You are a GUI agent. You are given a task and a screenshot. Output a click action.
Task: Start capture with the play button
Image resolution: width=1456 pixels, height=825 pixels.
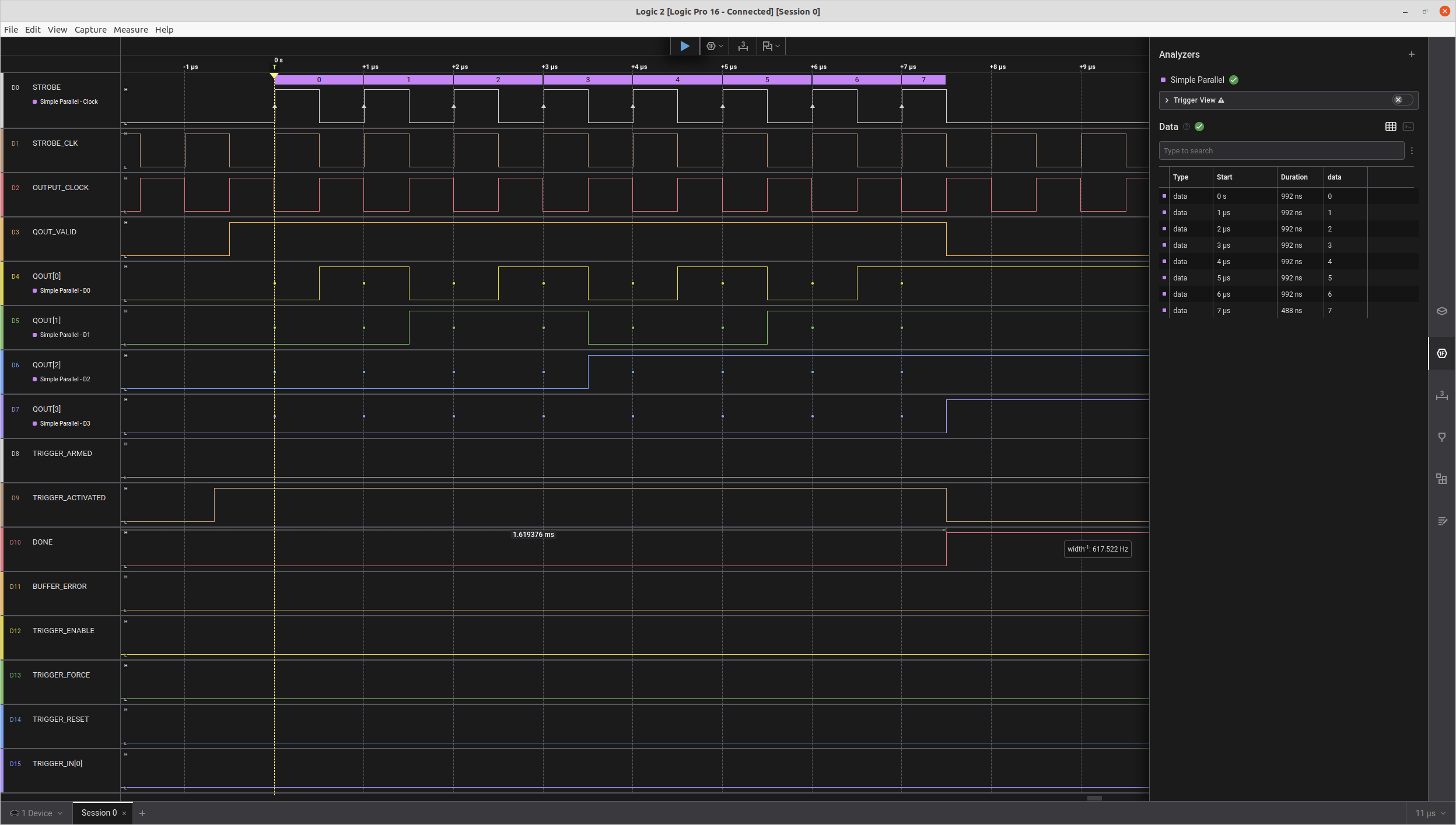click(685, 46)
